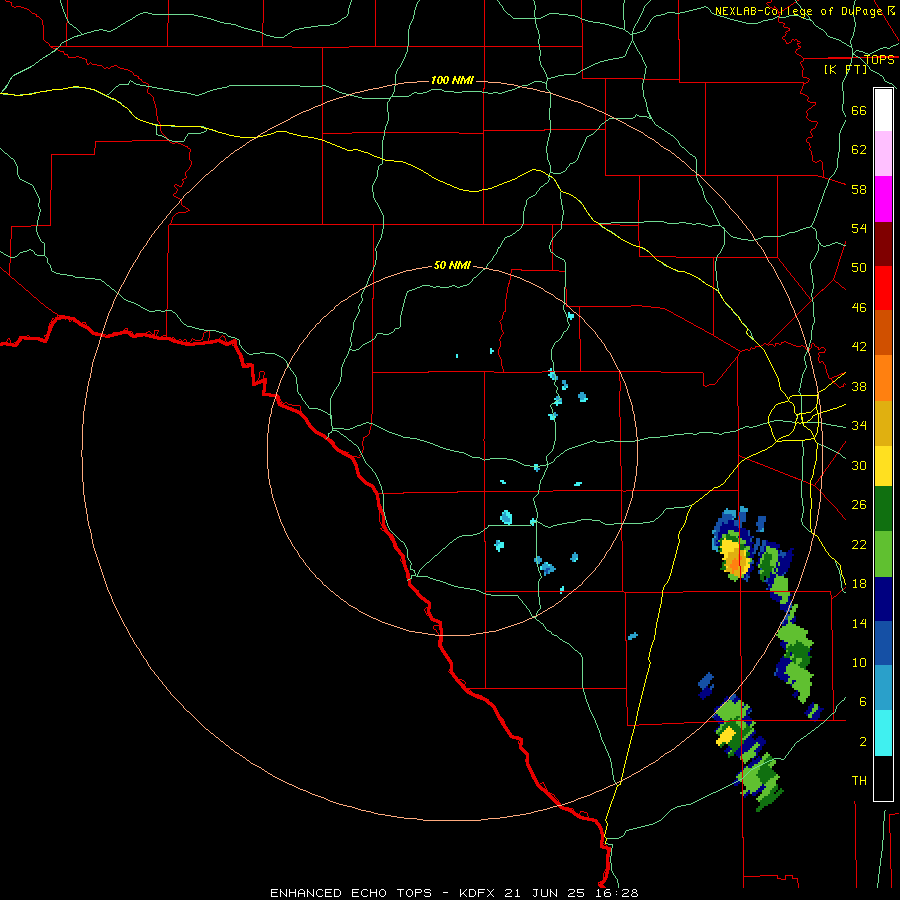Click the legend value "22"

859,545
